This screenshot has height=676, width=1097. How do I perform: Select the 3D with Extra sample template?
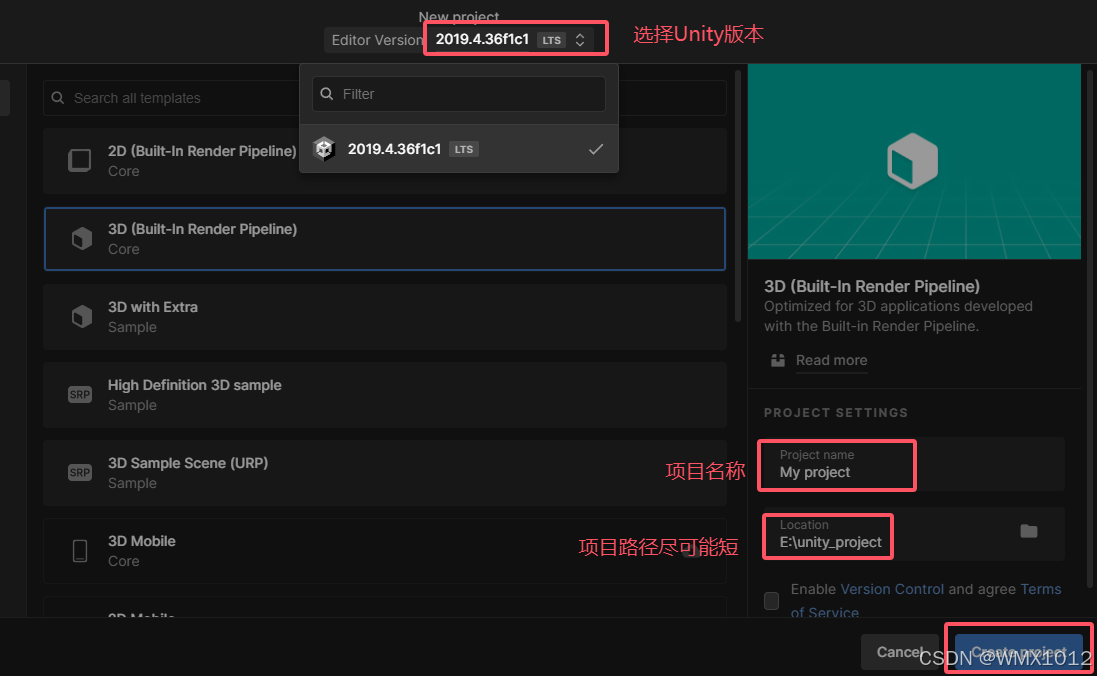(x=385, y=317)
